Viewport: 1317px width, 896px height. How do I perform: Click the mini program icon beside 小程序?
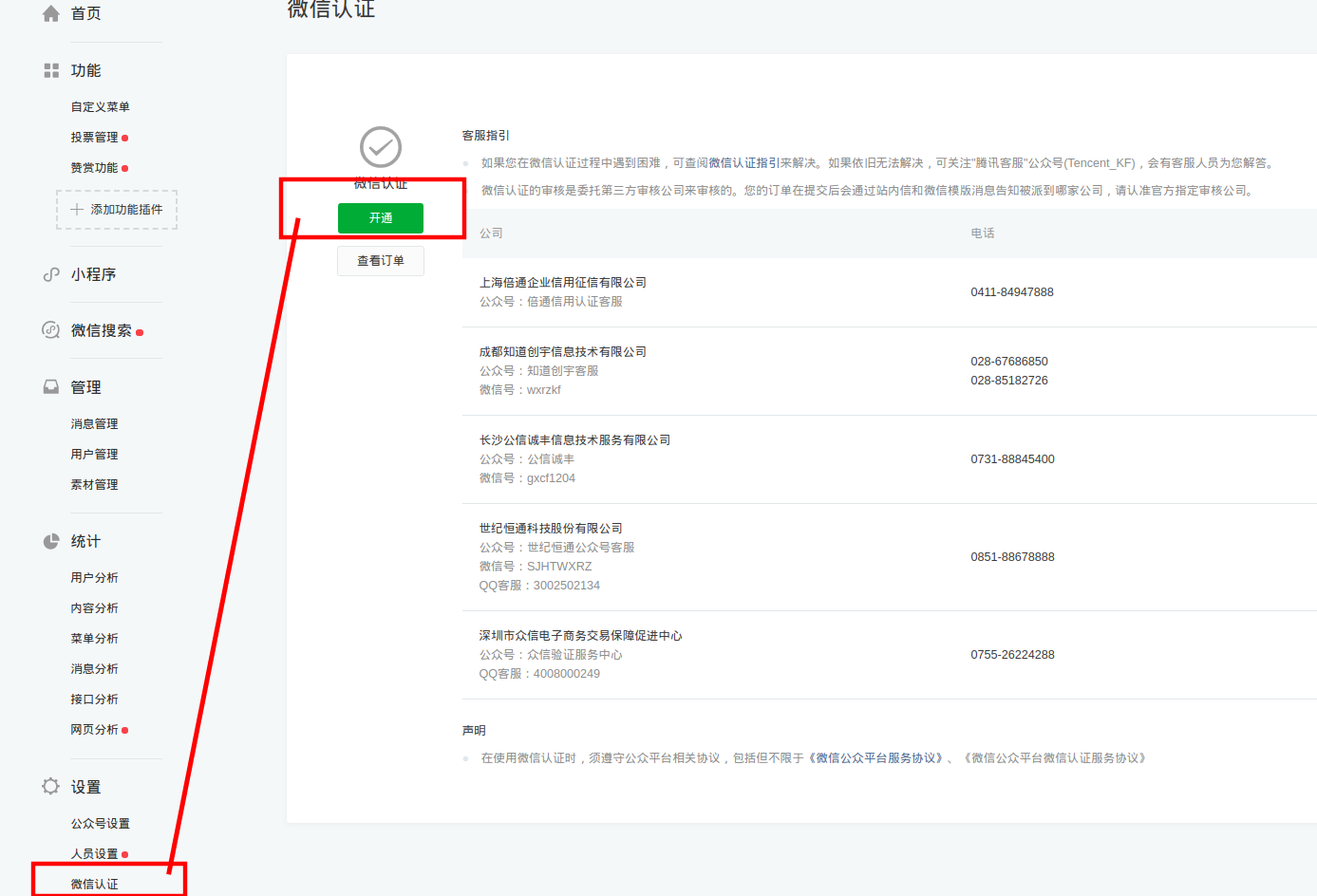pos(51,274)
